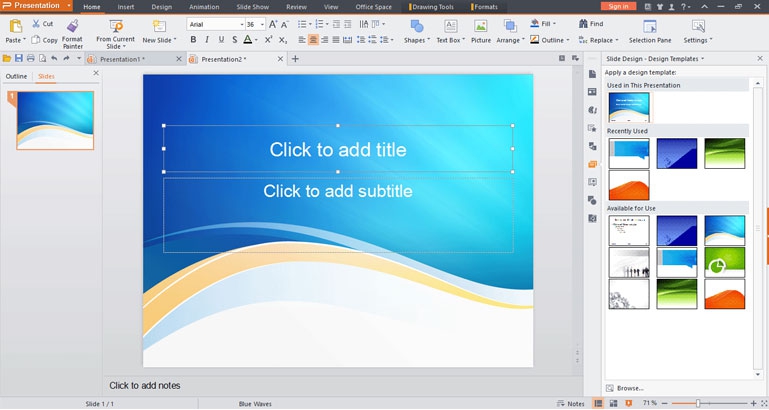Click the zoom slider handle
This screenshot has height=410, width=769.
click(x=698, y=403)
